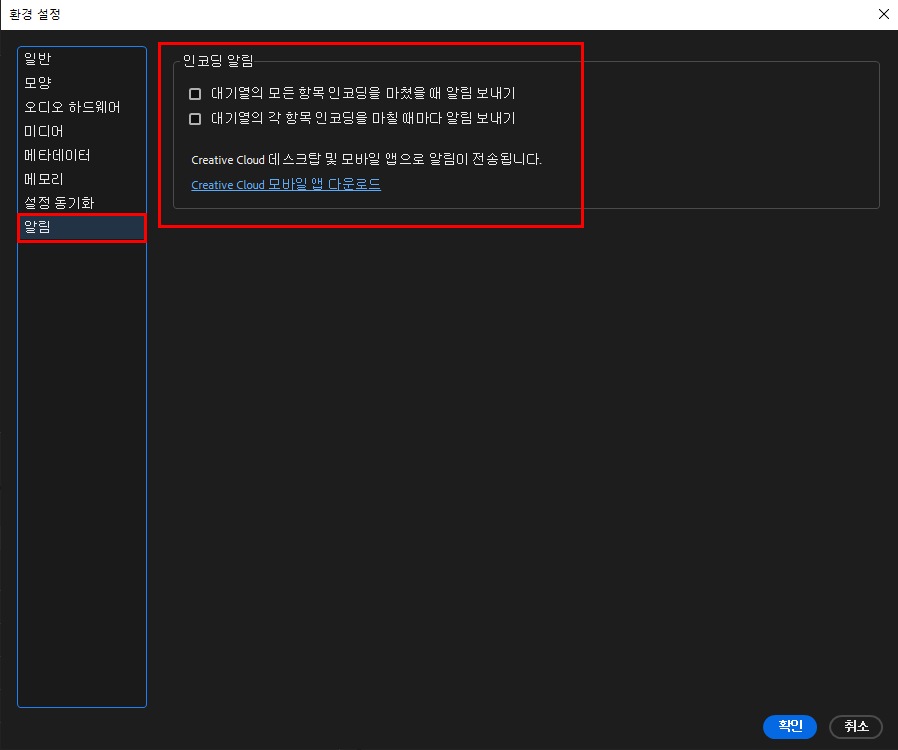Open the Creative Cloud 모바일 앱 다운로드 link
The width and height of the screenshot is (898, 750).
pyautogui.click(x=286, y=184)
